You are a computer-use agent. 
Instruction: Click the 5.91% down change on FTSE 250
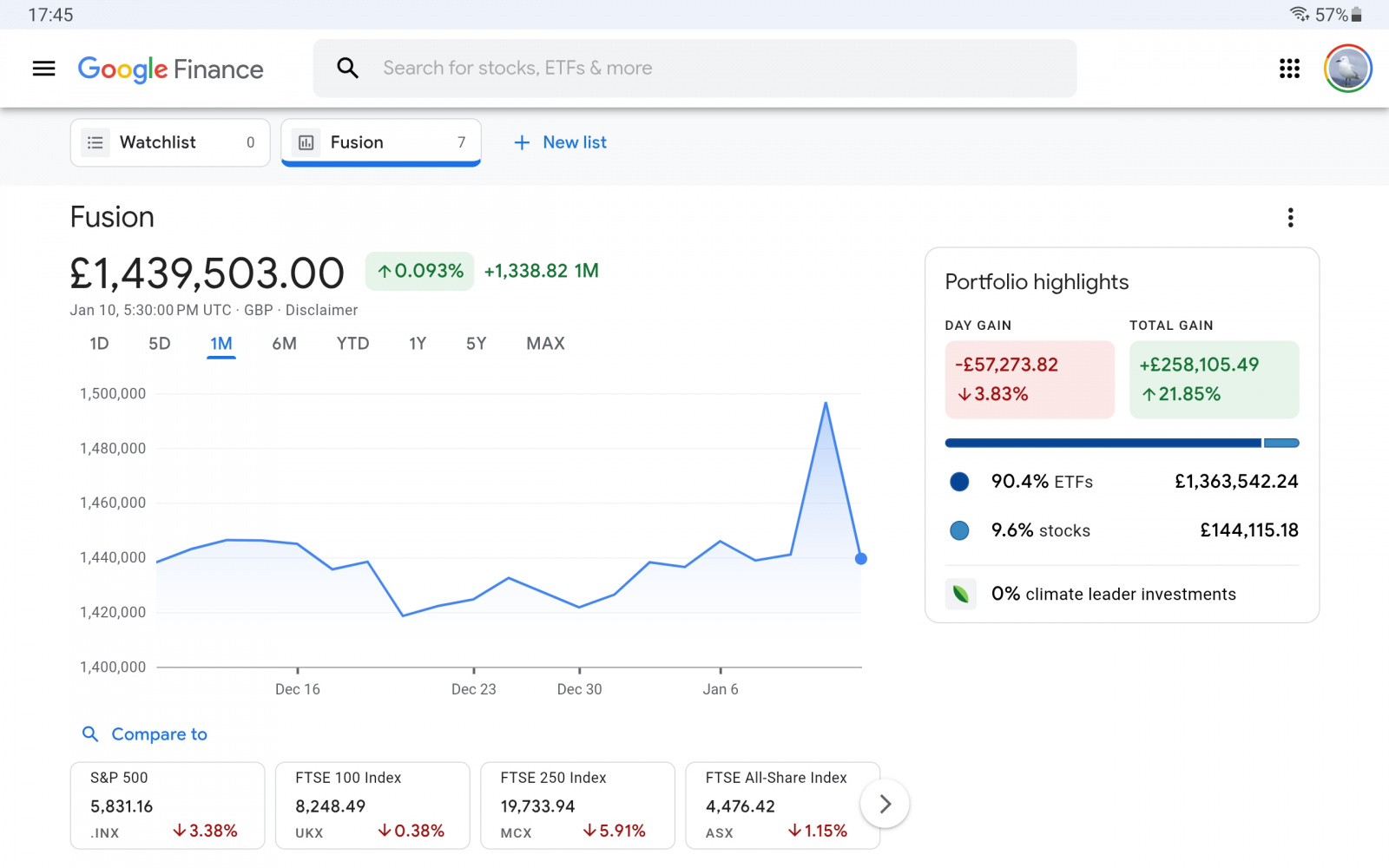[x=615, y=831]
